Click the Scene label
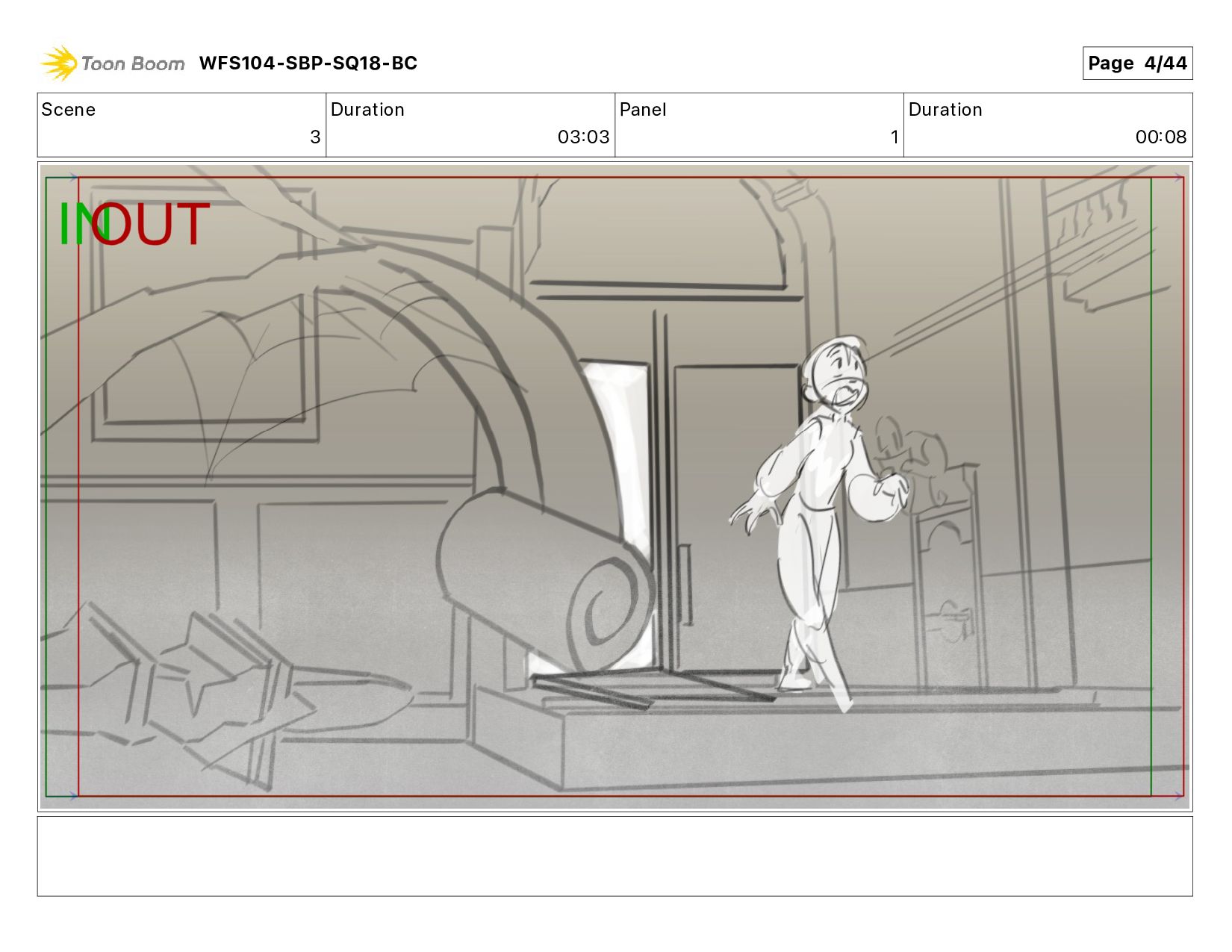 pos(69,110)
